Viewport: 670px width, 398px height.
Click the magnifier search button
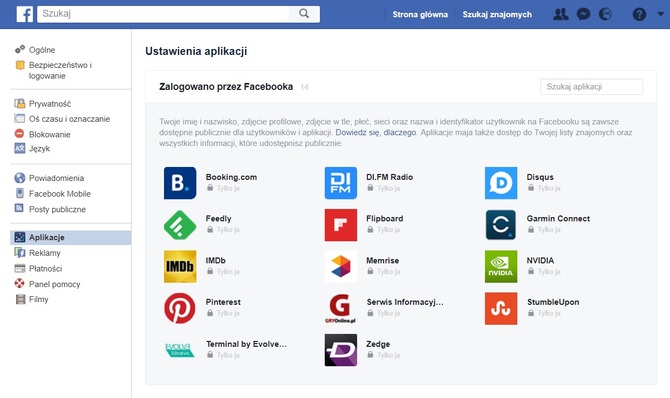click(304, 14)
